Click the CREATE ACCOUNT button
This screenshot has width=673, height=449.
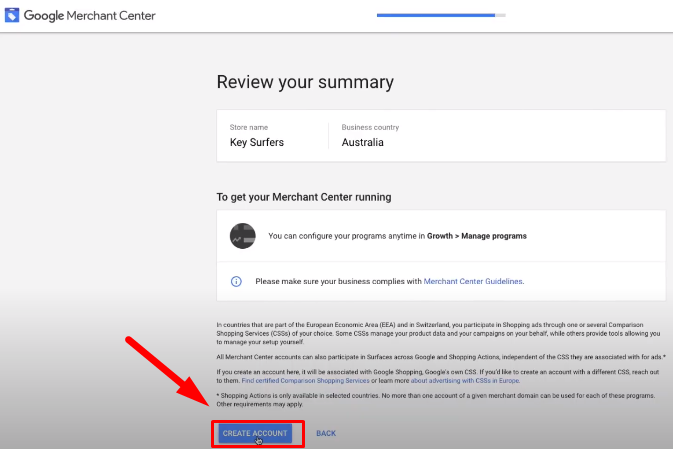click(255, 433)
